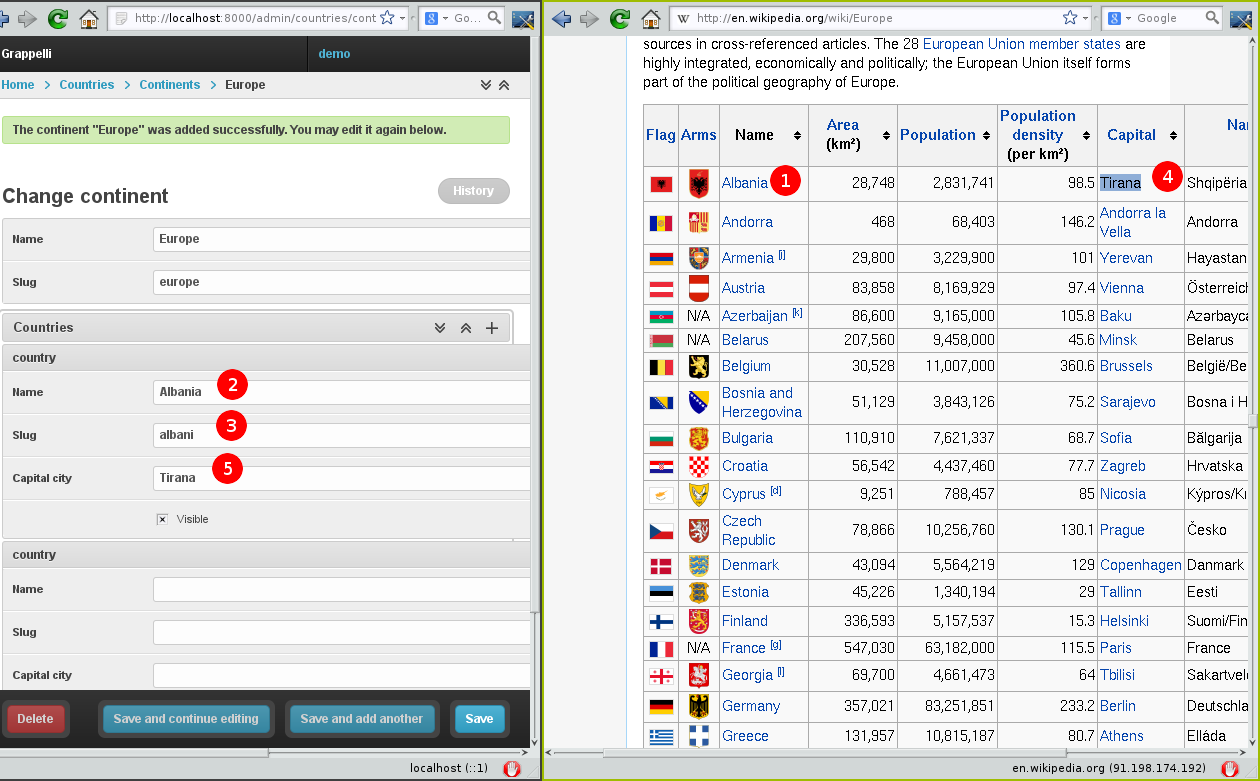Expand all sections via breadcrumb bar double-down arrows

click(486, 85)
